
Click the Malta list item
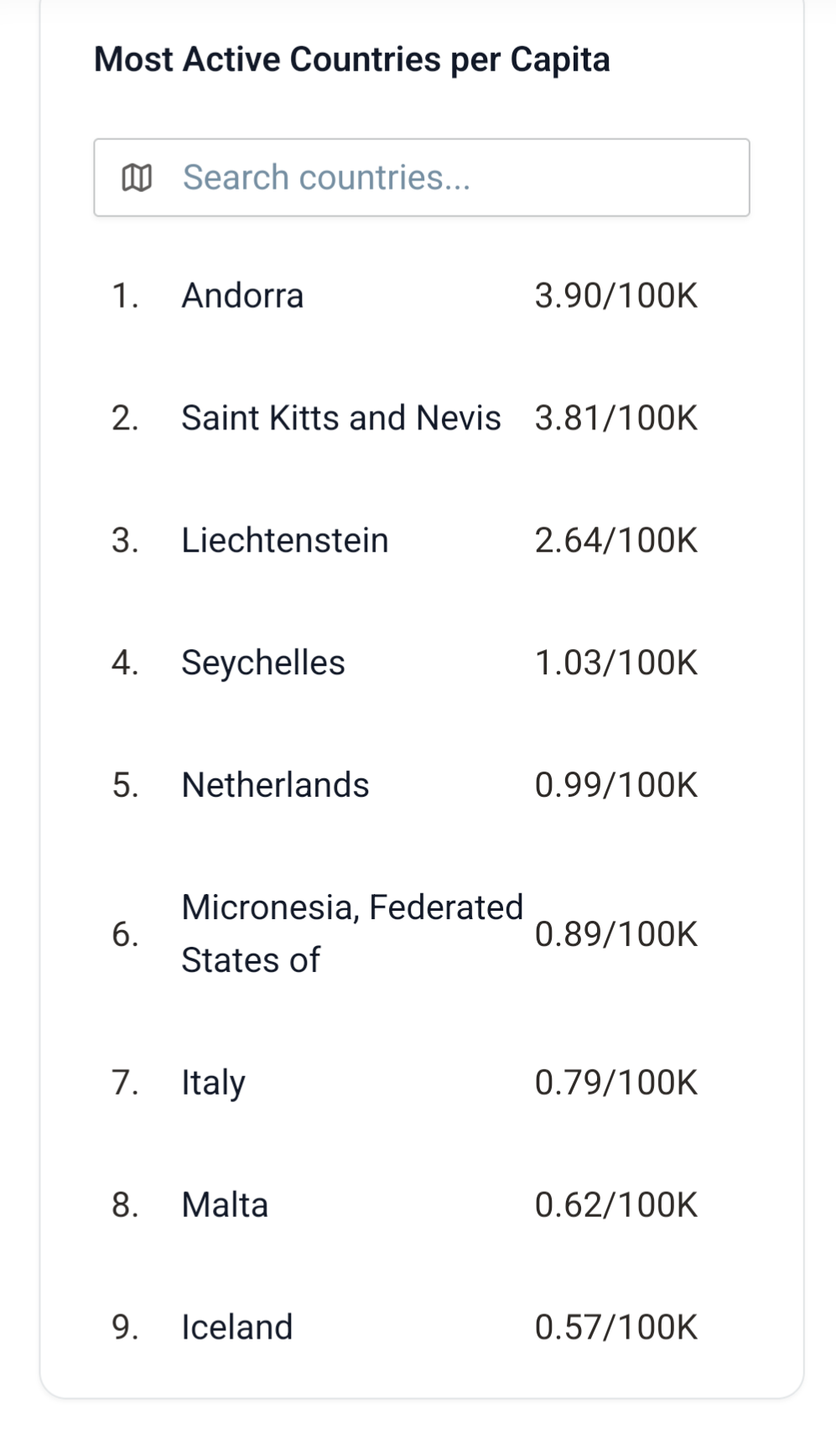225,1205
